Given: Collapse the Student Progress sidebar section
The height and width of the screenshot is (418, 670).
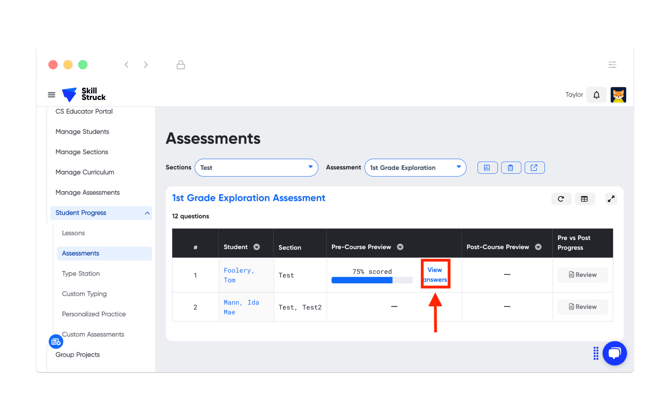Looking at the screenshot, I should [x=147, y=213].
